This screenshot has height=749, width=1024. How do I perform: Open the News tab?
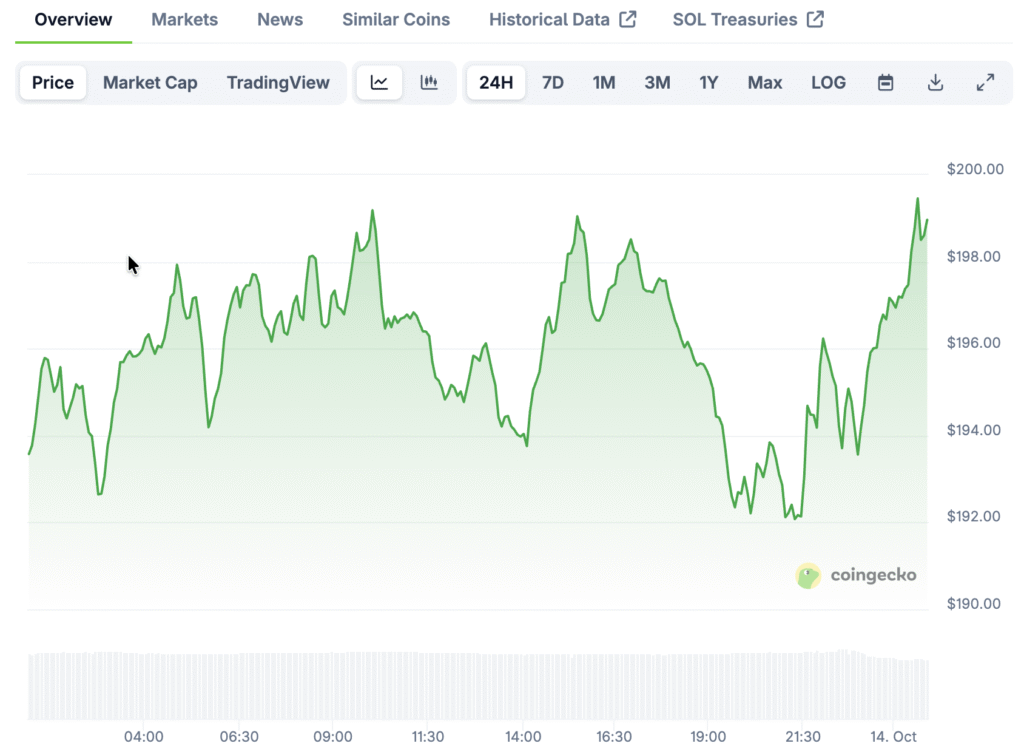click(280, 20)
